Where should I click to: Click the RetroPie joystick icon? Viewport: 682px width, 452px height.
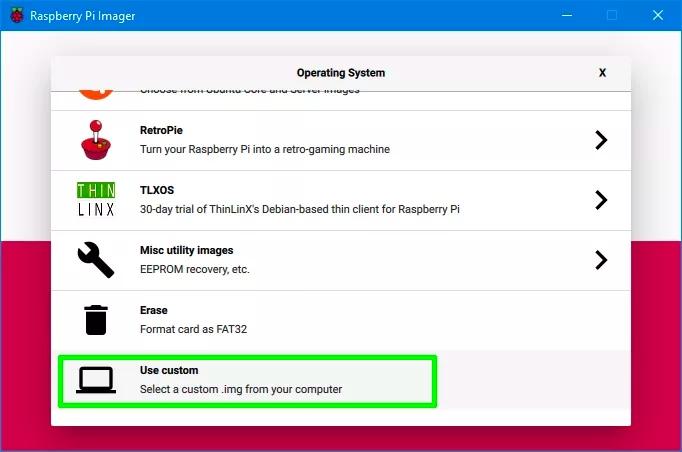tap(96, 140)
